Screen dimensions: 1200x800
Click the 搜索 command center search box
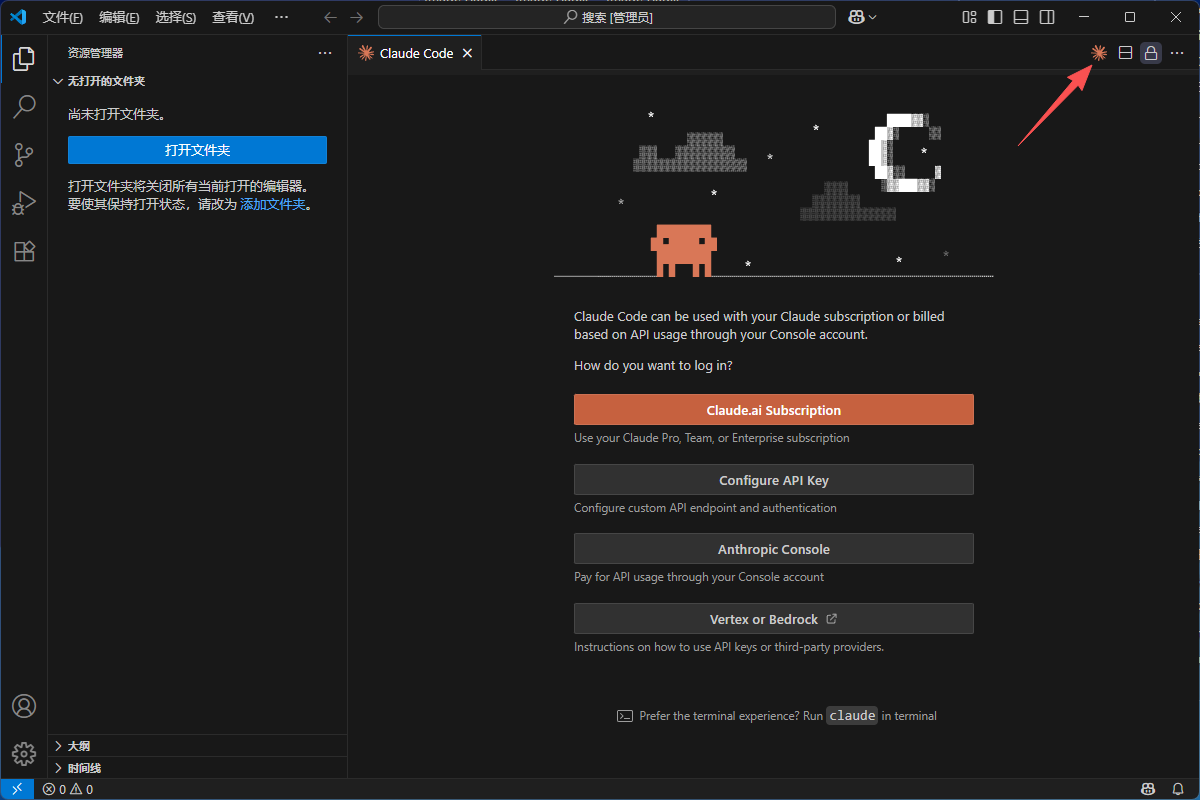(607, 17)
